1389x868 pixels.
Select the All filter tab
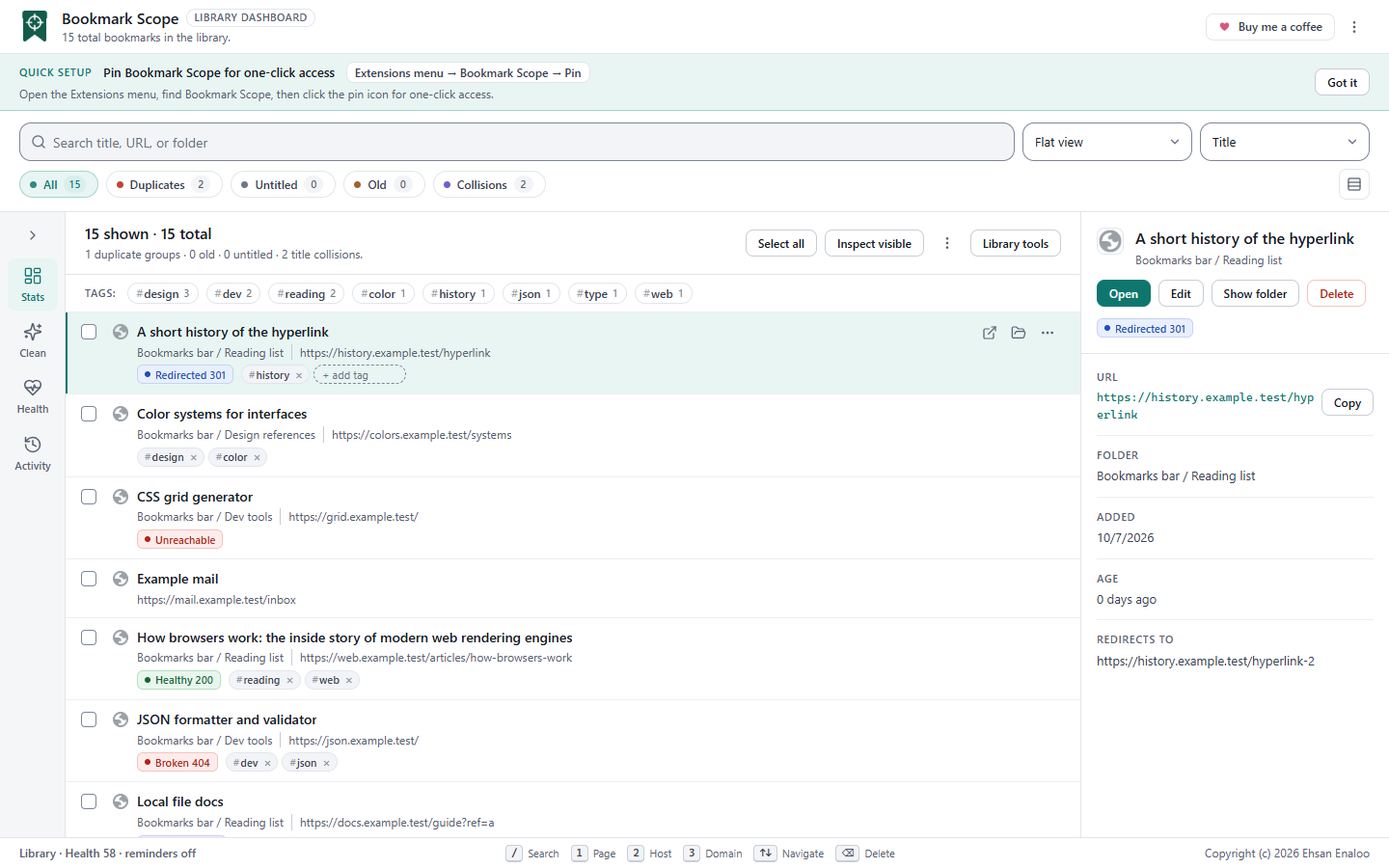point(59,184)
